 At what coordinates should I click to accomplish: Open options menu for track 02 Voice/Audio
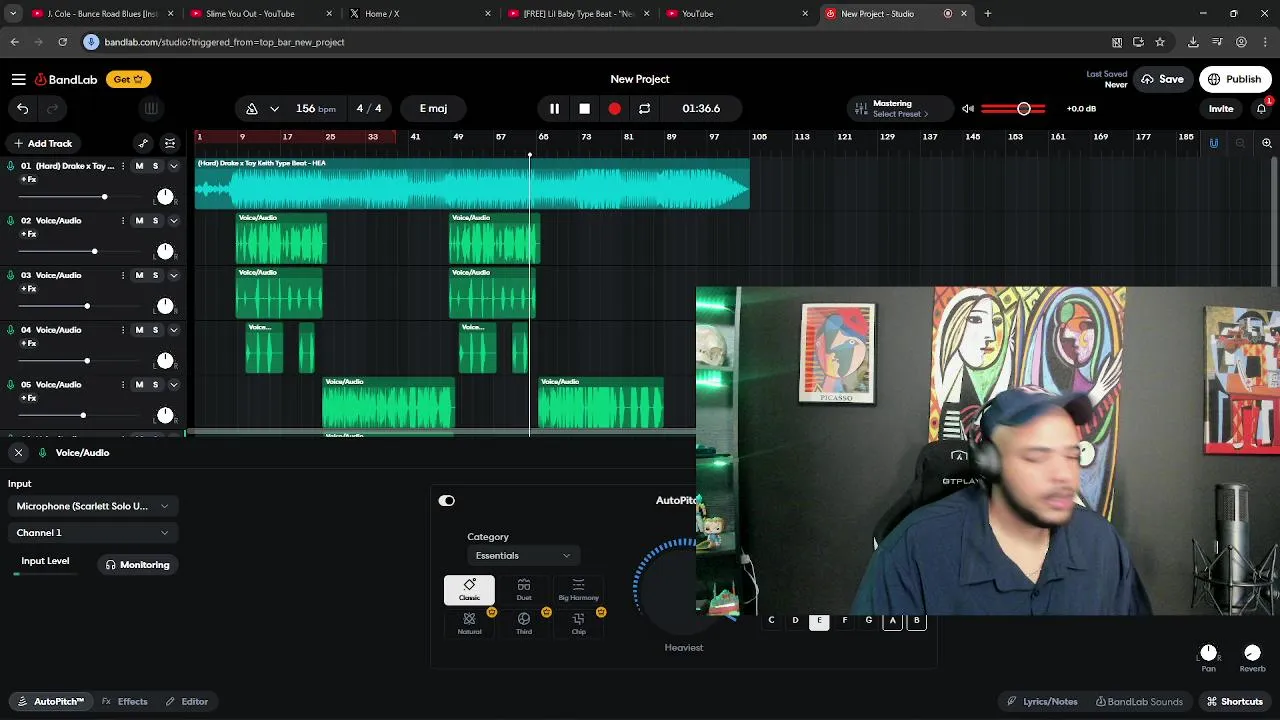123,221
